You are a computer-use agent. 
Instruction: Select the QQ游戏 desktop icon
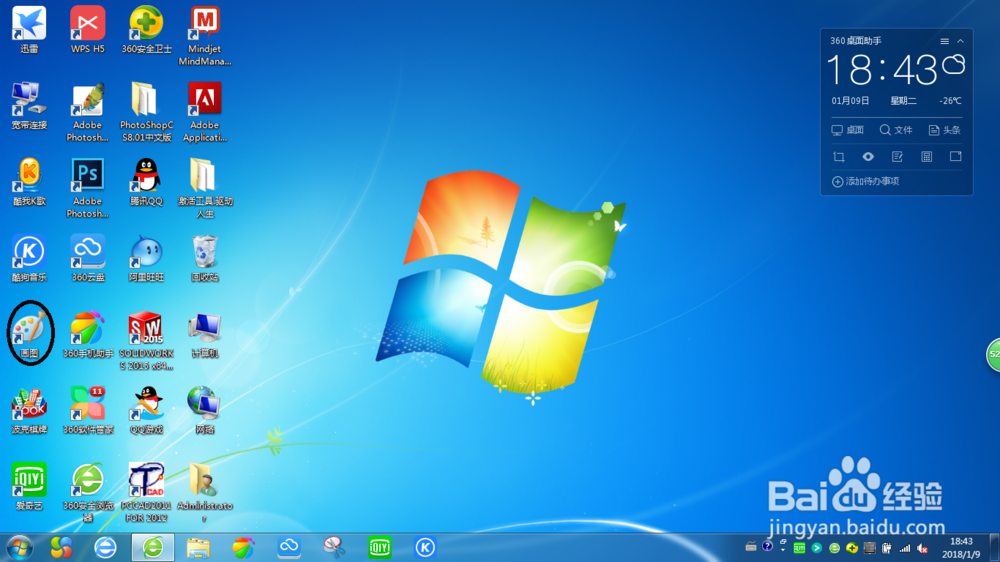(146, 410)
